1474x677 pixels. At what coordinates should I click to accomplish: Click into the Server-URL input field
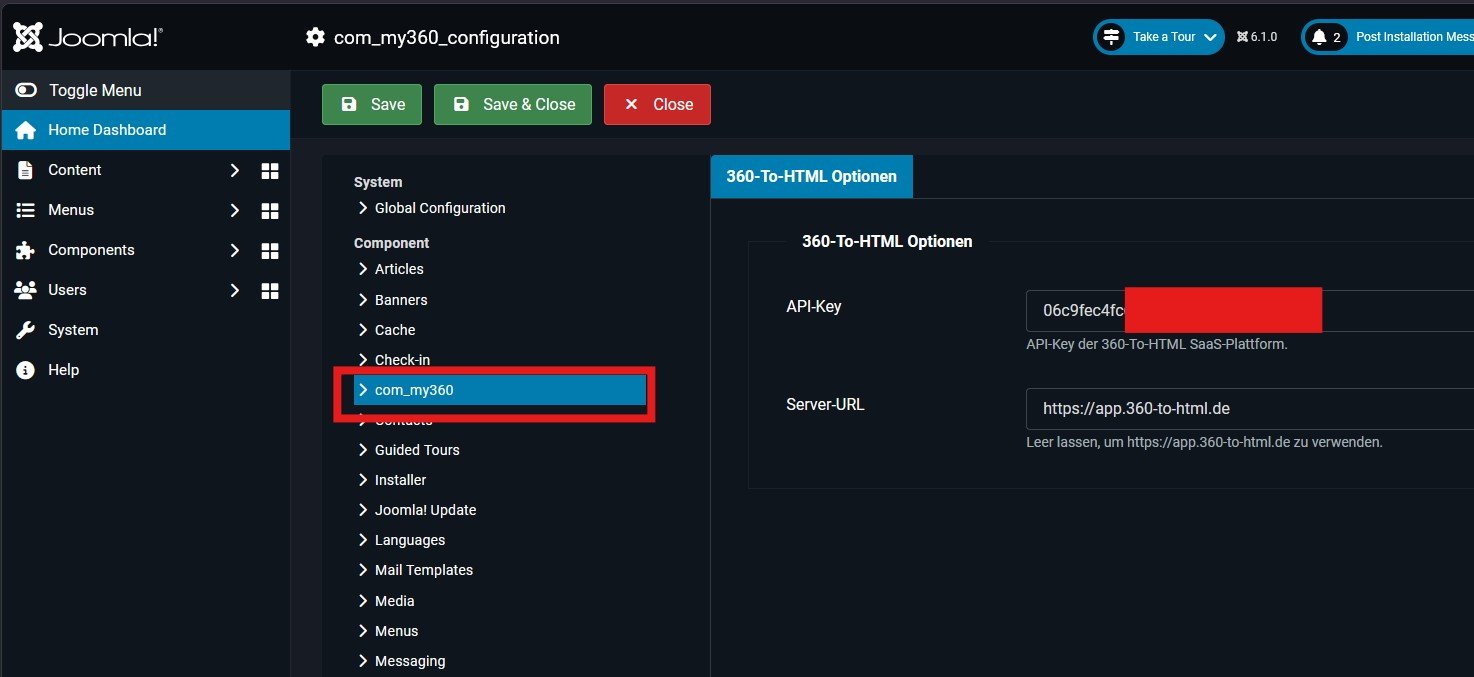pyautogui.click(x=1250, y=408)
